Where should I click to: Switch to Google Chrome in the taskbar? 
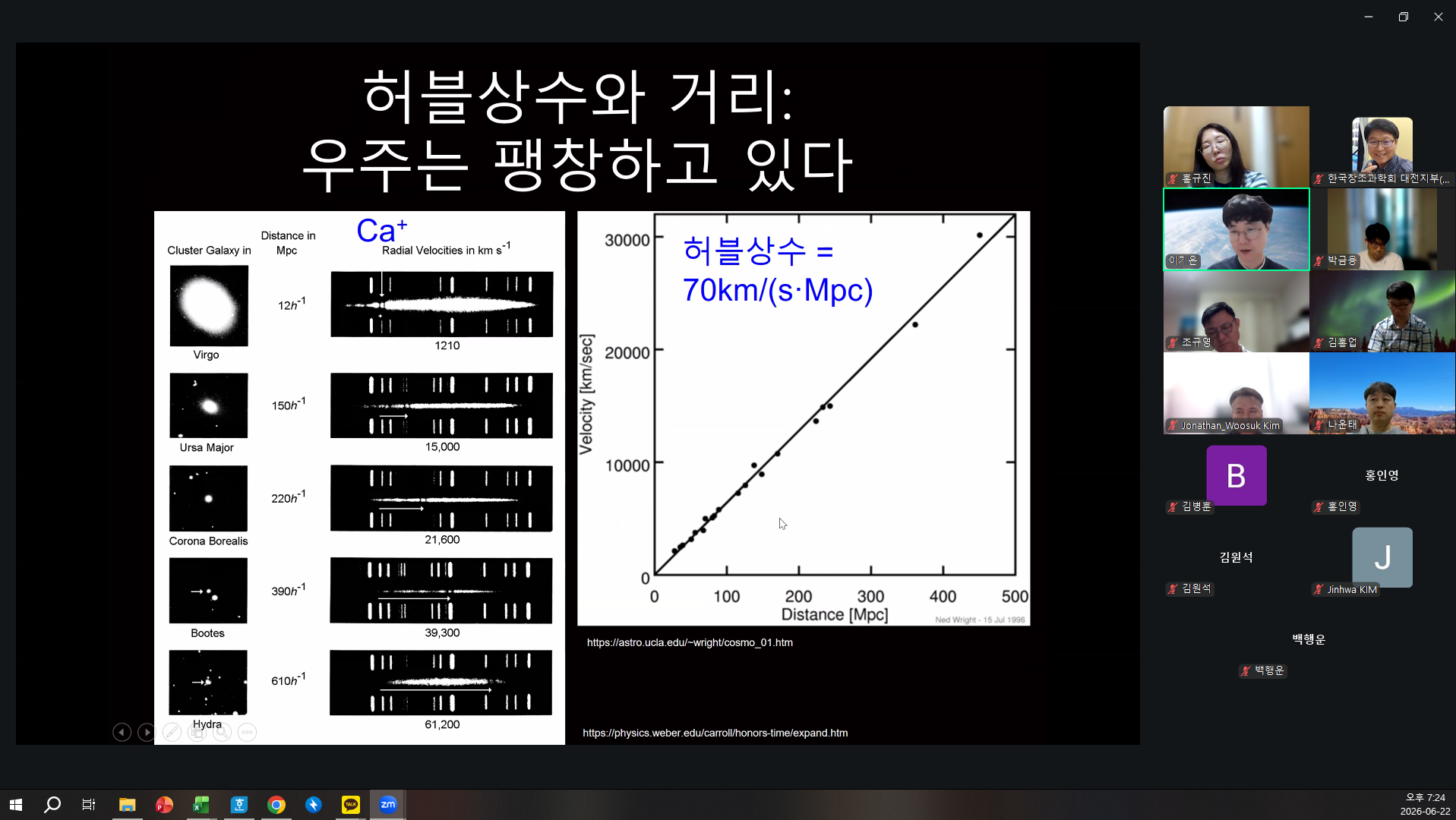[276, 804]
